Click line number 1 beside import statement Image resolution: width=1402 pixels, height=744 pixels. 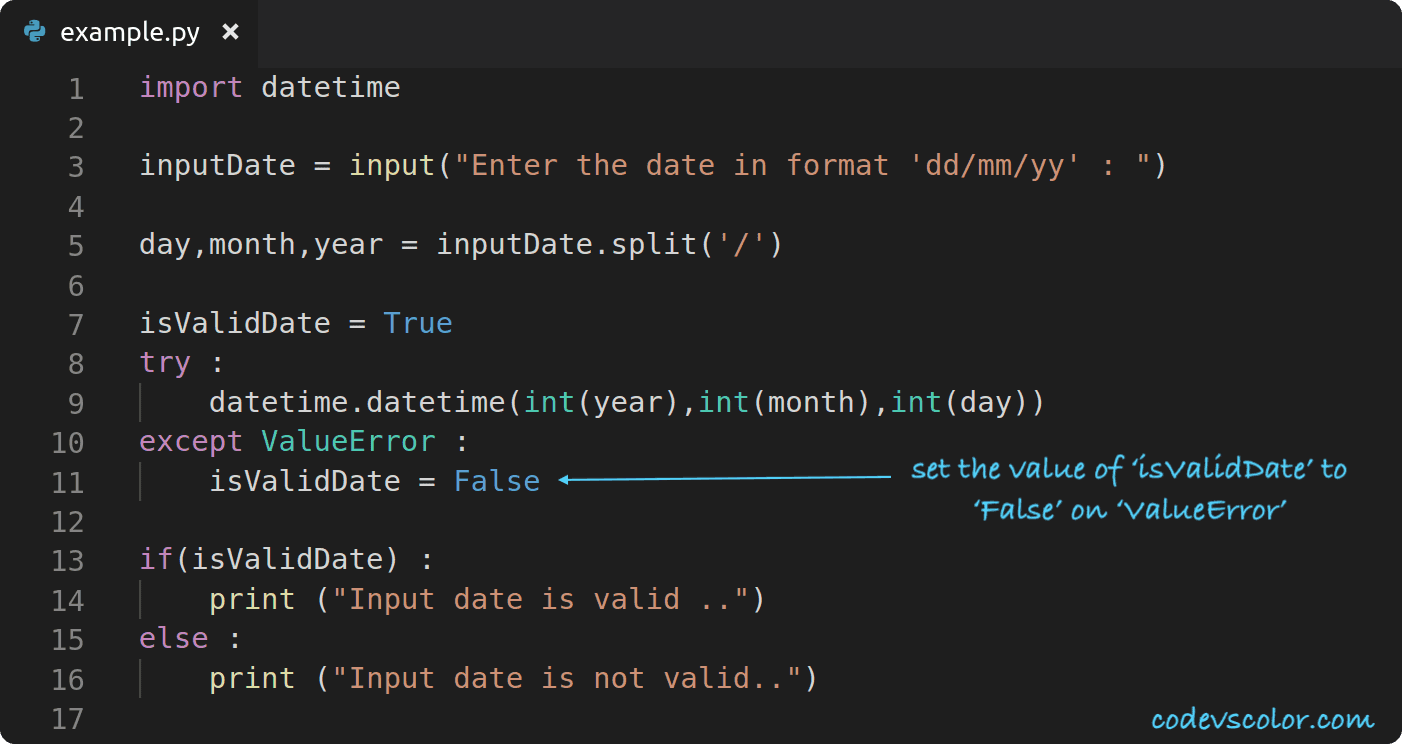[76, 88]
